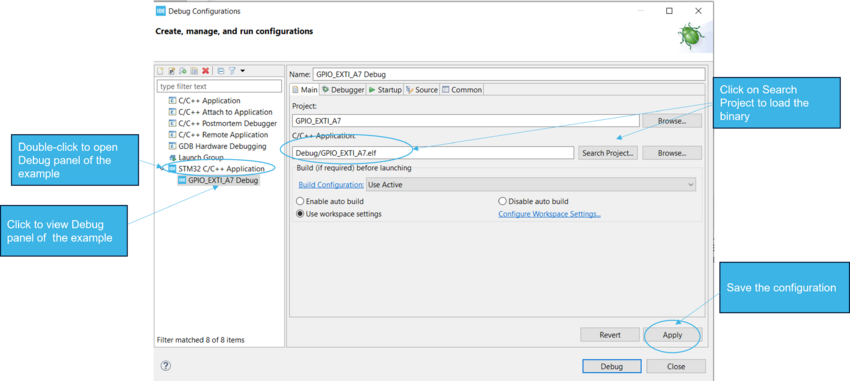Viewport: 850px width, 381px height.
Task: Open Configure Workspace Settings link
Action: click(x=549, y=214)
